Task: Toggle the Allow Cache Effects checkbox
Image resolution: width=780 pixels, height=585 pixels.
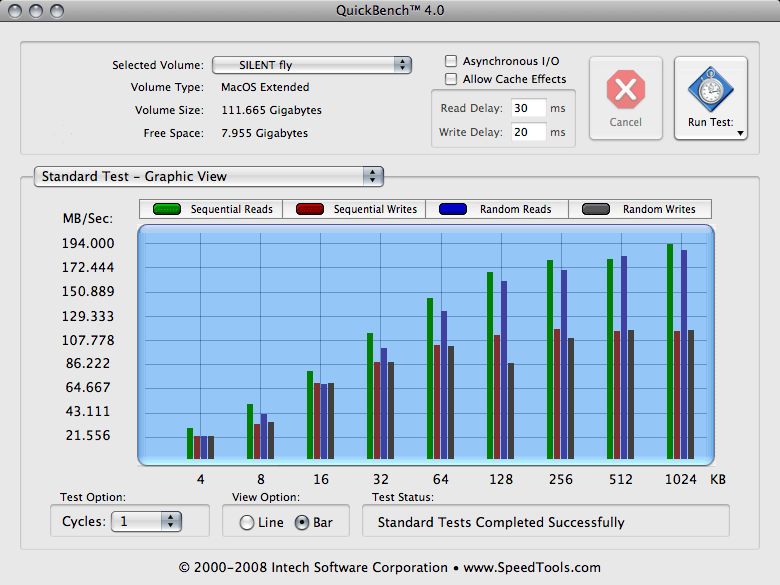Action: point(452,79)
